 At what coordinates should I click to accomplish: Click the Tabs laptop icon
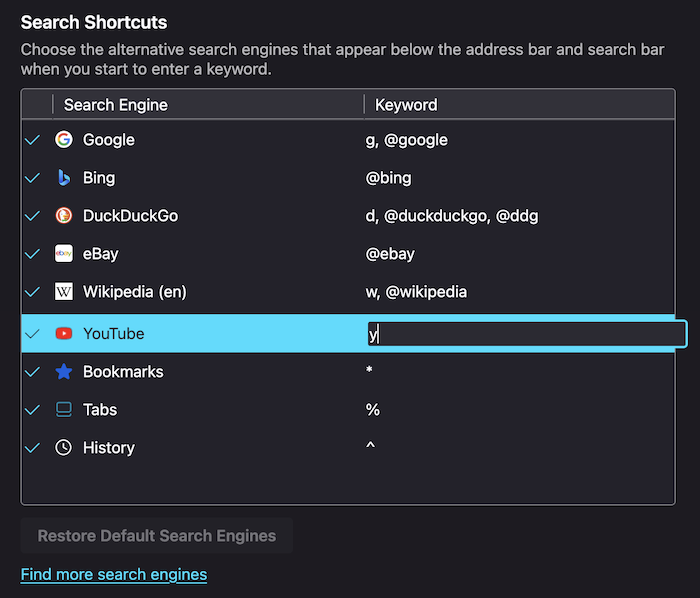coord(64,409)
